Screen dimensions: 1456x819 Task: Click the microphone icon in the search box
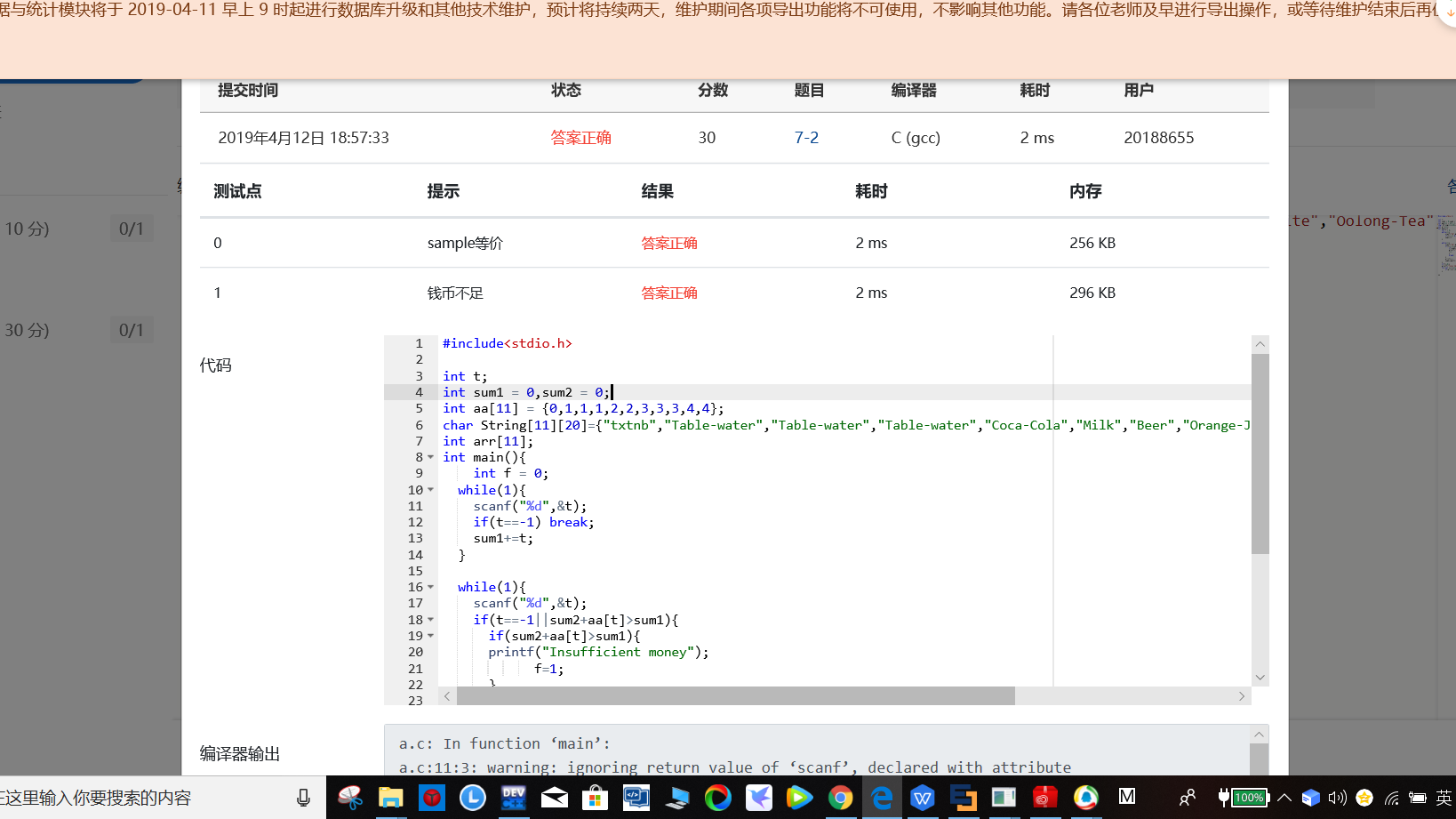point(303,798)
